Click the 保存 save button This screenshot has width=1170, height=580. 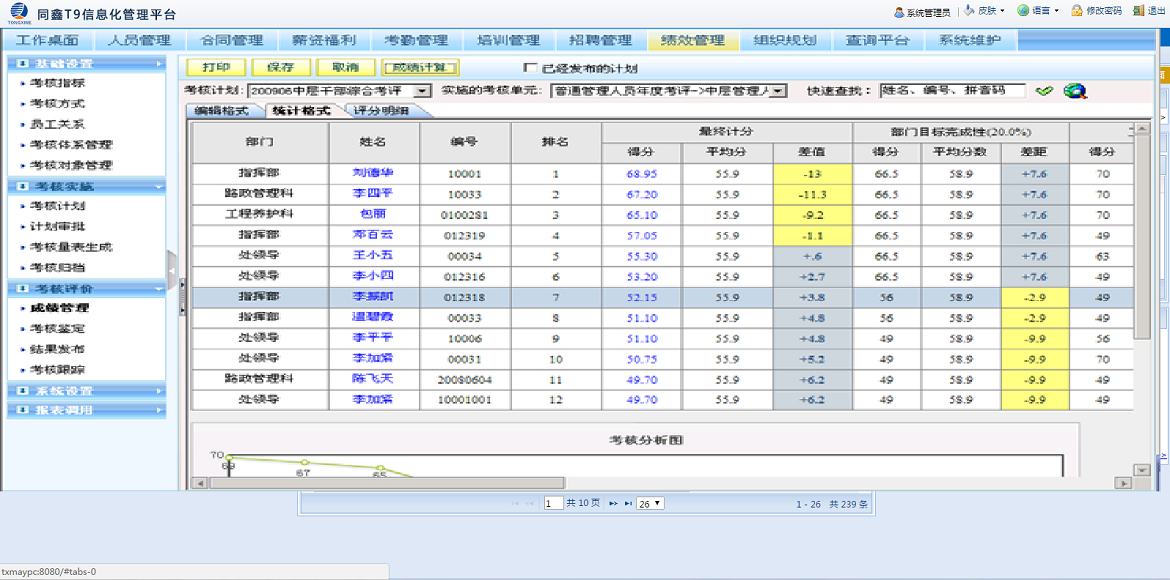tap(281, 68)
